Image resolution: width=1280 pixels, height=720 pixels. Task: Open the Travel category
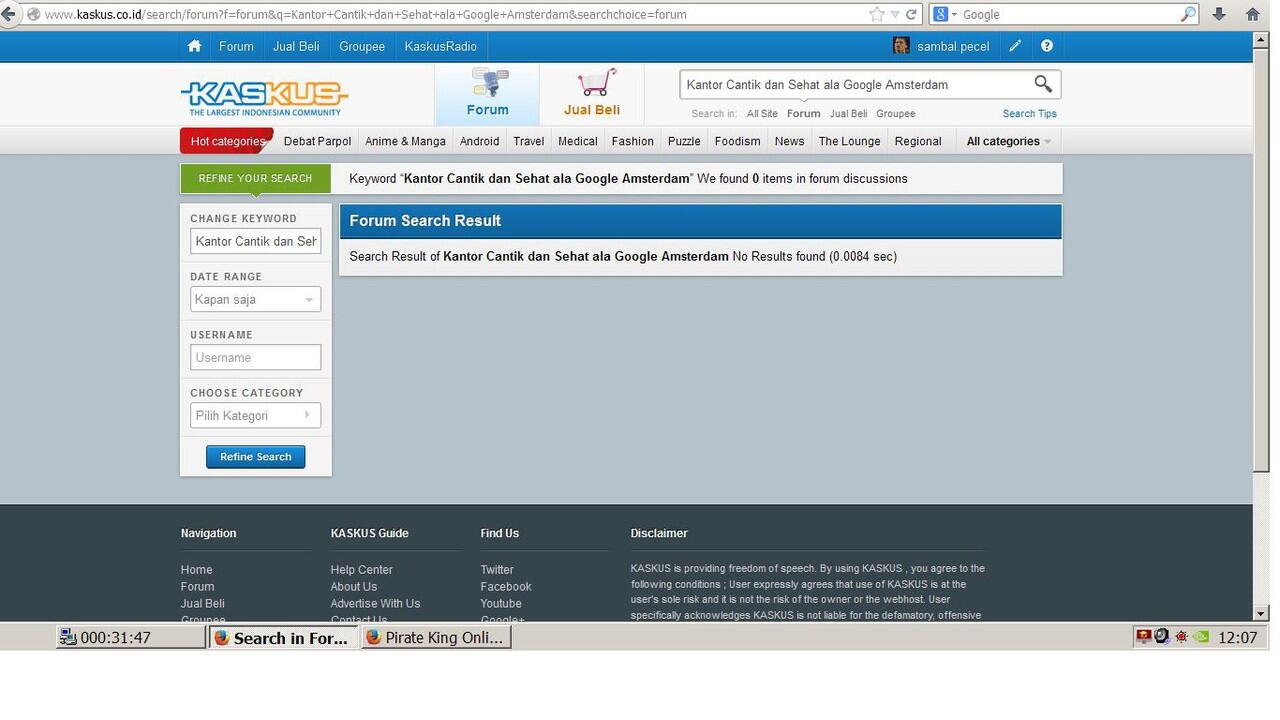pos(528,141)
